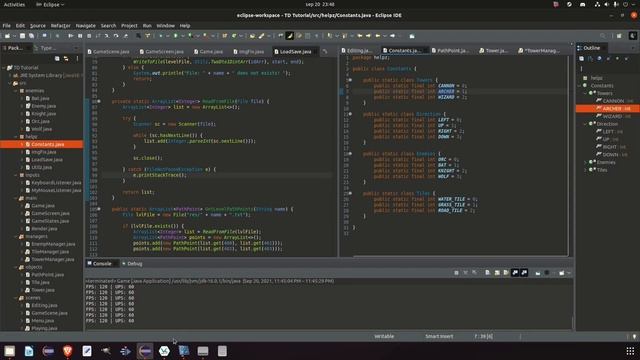Select TowerManager.java in Package Explorer

53,259
